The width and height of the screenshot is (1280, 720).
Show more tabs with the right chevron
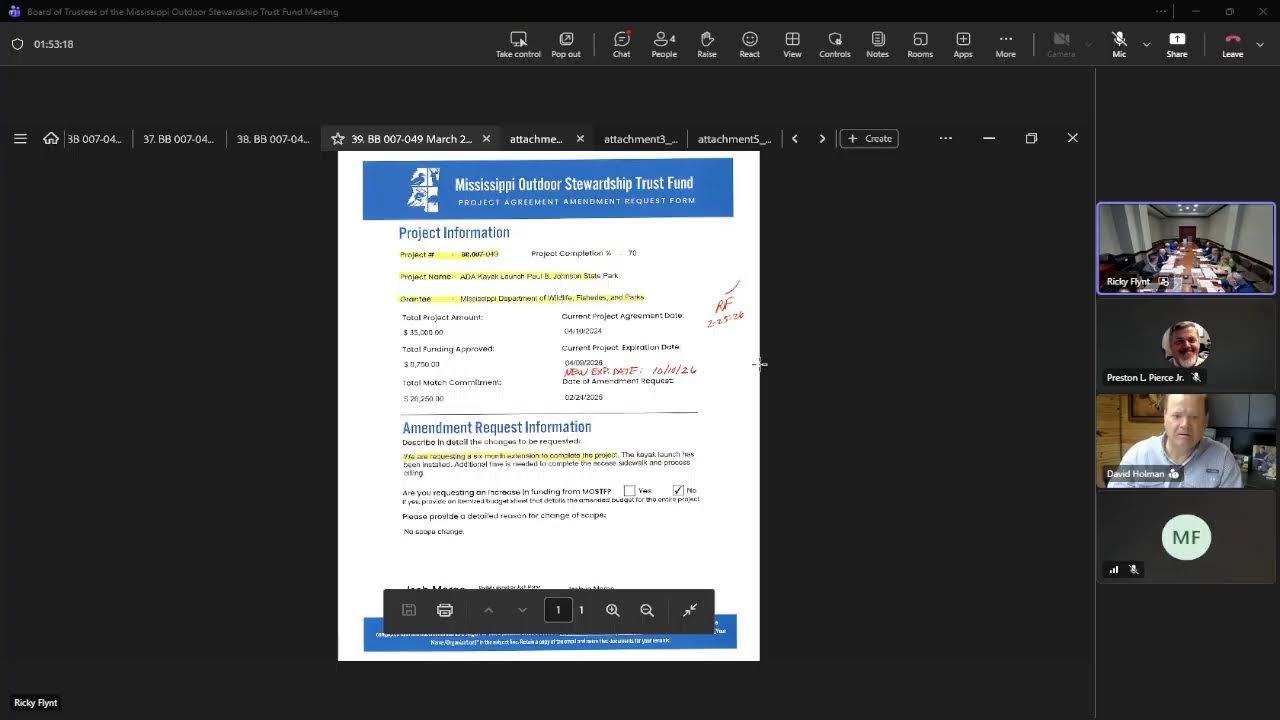(822, 139)
